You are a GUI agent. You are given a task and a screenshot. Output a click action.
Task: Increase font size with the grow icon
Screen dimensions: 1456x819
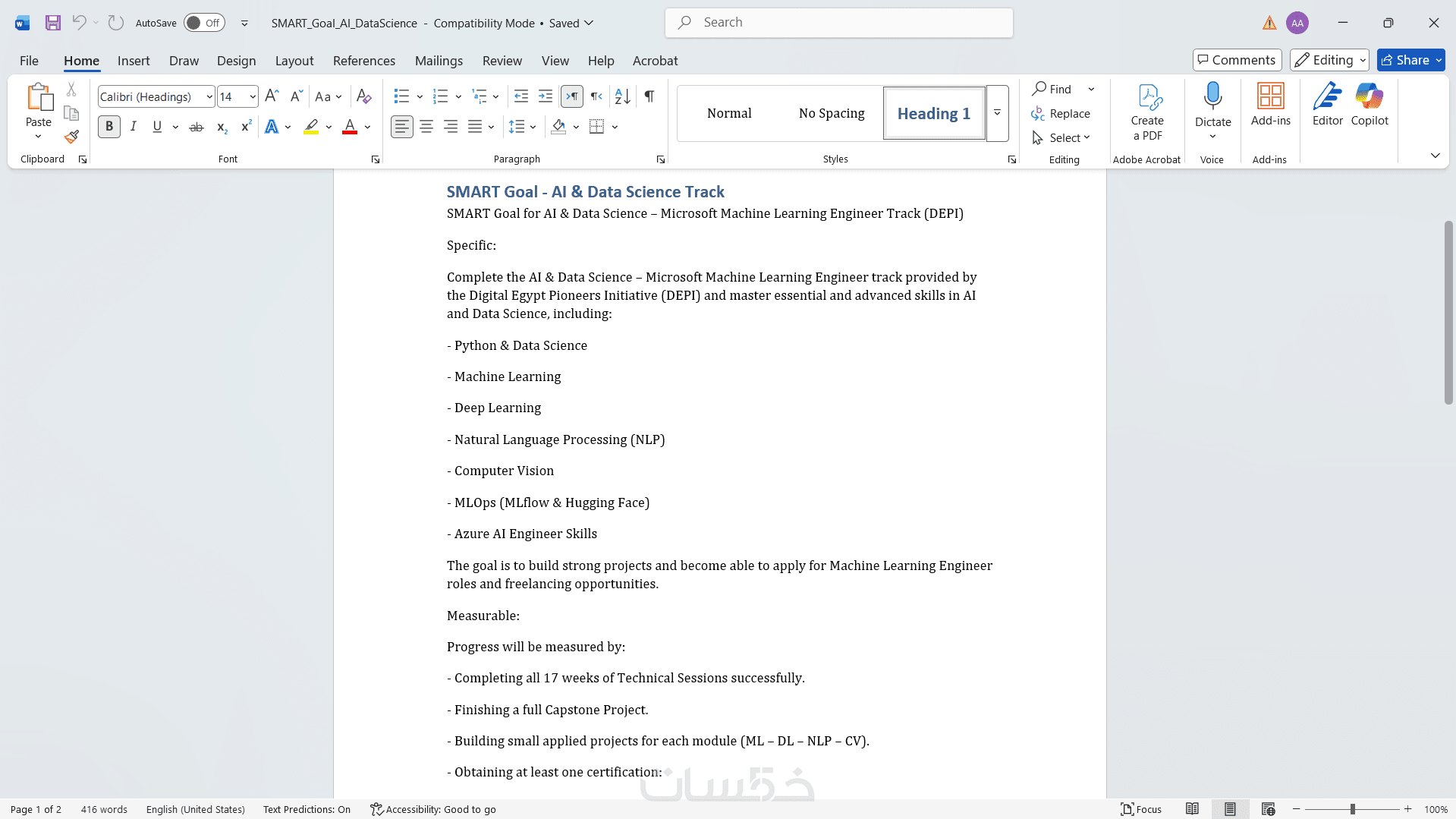272,96
